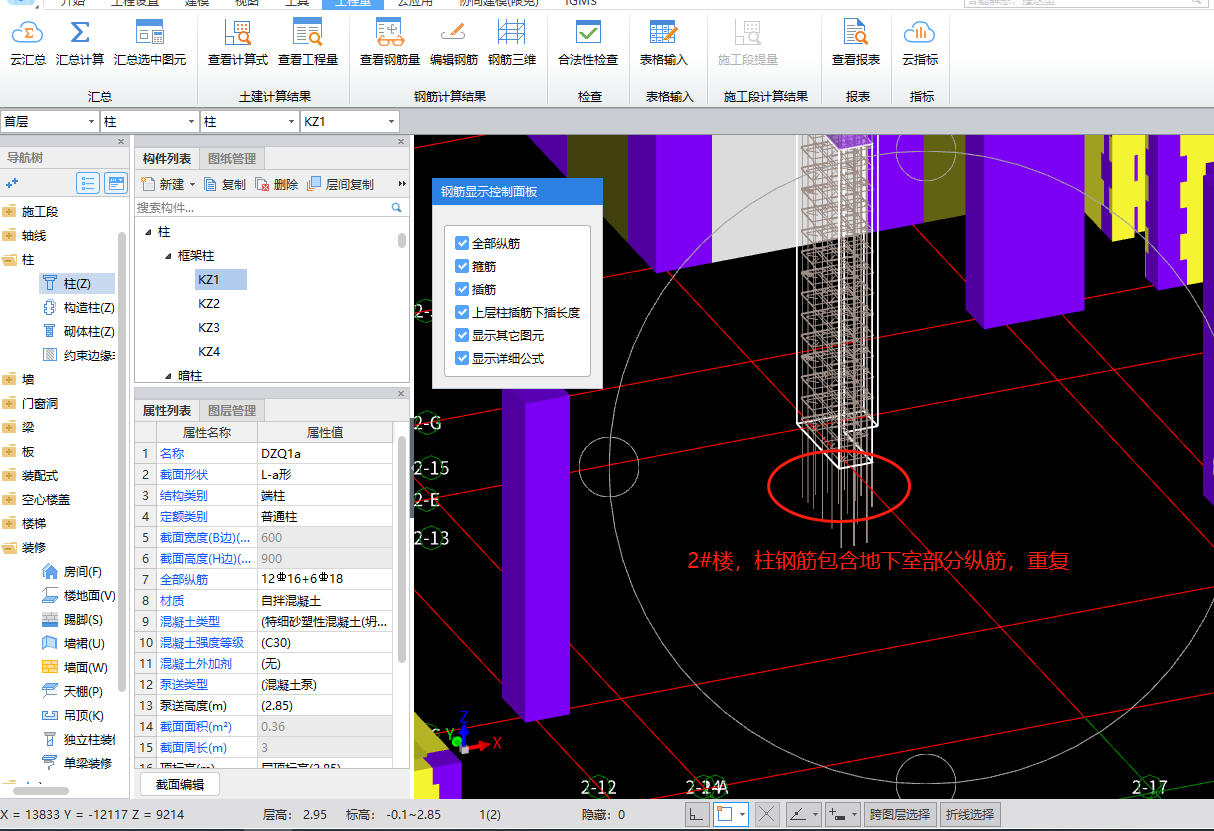1214x831 pixels.
Task: Collapse the 暗柱 tree node
Action: (168, 376)
